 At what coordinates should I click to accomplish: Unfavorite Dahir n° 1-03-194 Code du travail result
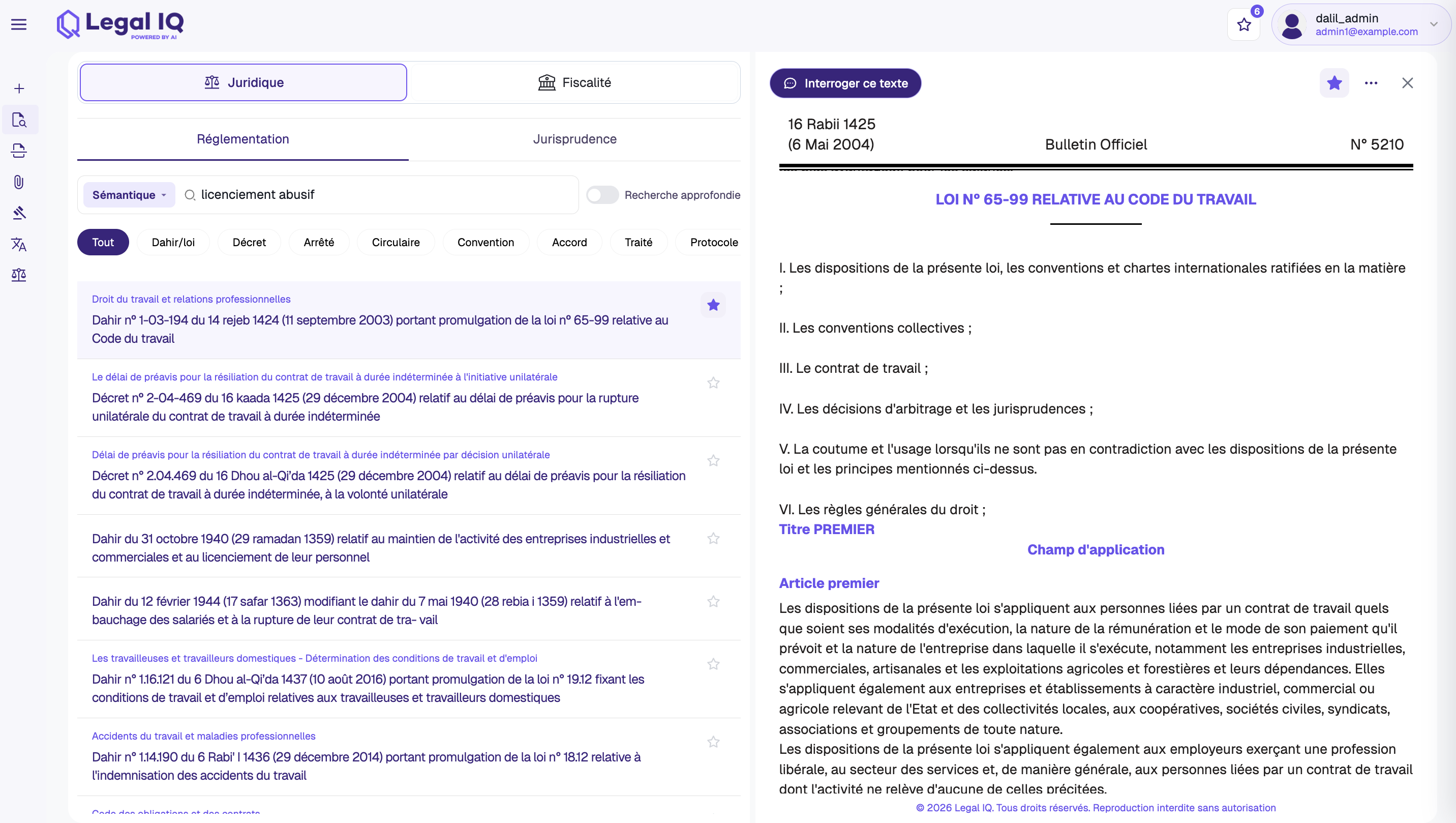(x=713, y=305)
